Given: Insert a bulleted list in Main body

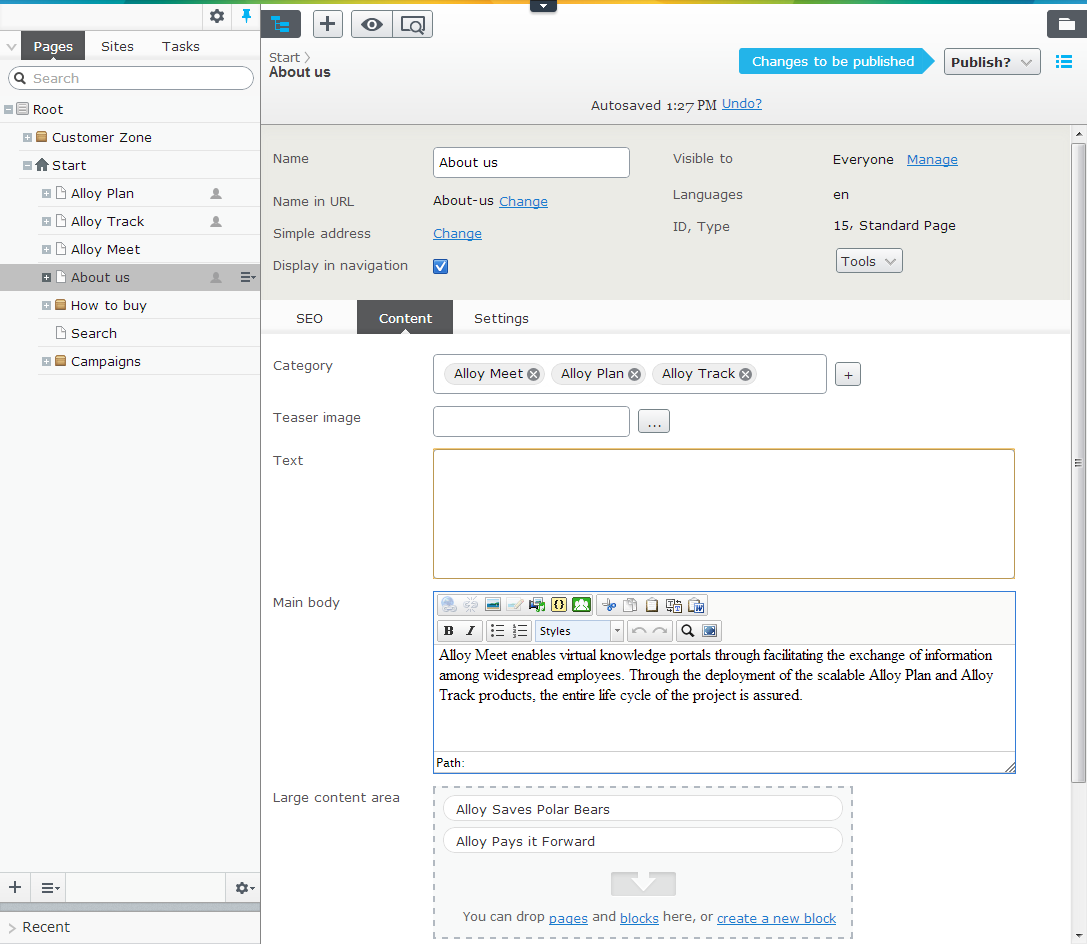Looking at the screenshot, I should pyautogui.click(x=498, y=631).
